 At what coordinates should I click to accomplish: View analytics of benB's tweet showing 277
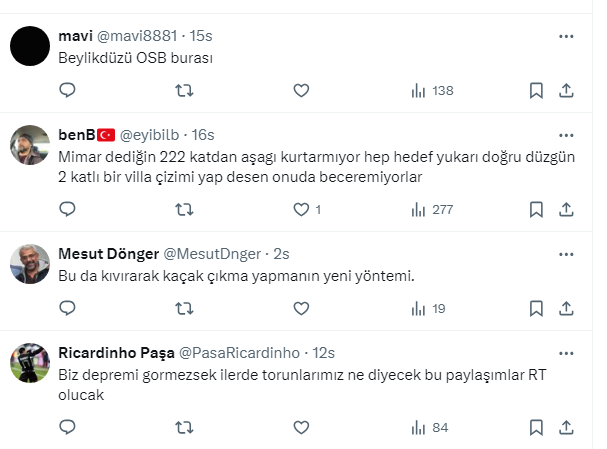(x=432, y=209)
